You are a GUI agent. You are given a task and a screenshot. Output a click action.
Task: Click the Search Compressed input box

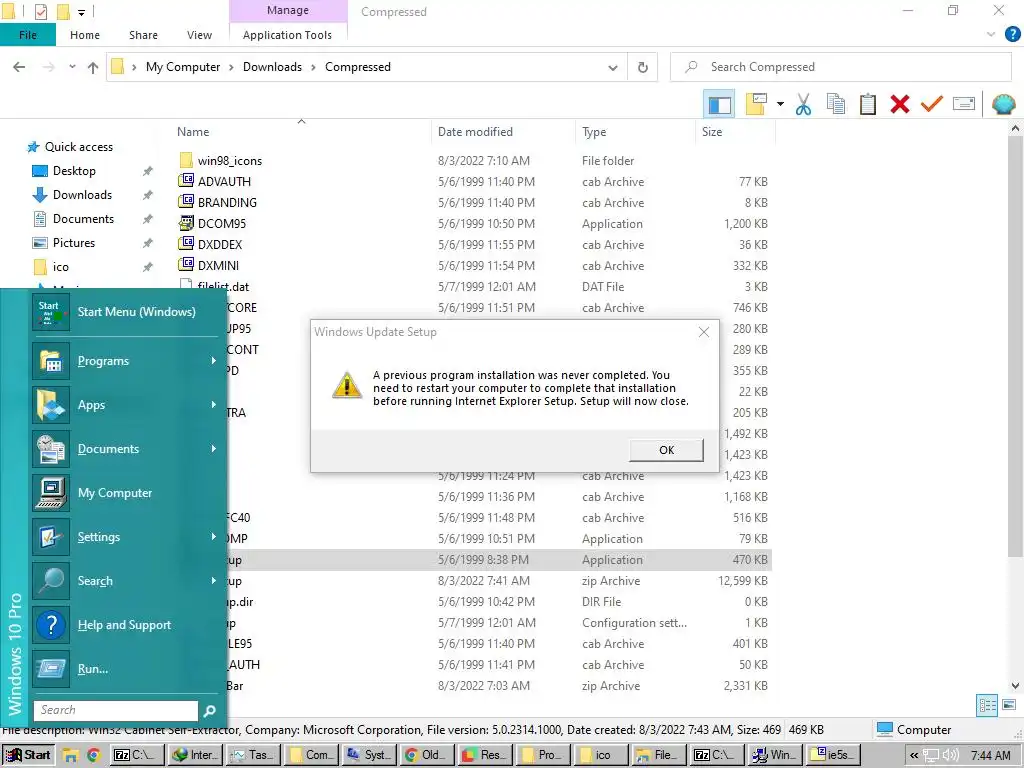click(841, 67)
